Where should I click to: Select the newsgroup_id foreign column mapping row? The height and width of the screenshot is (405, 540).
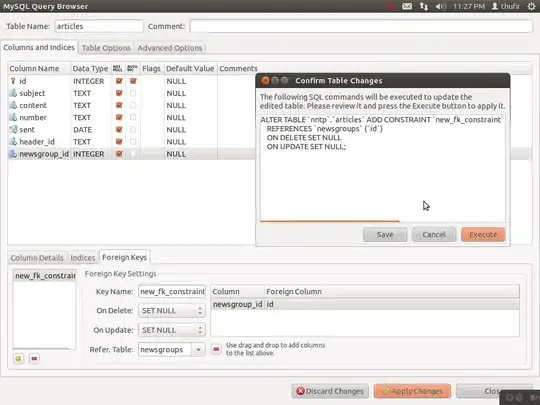365,304
